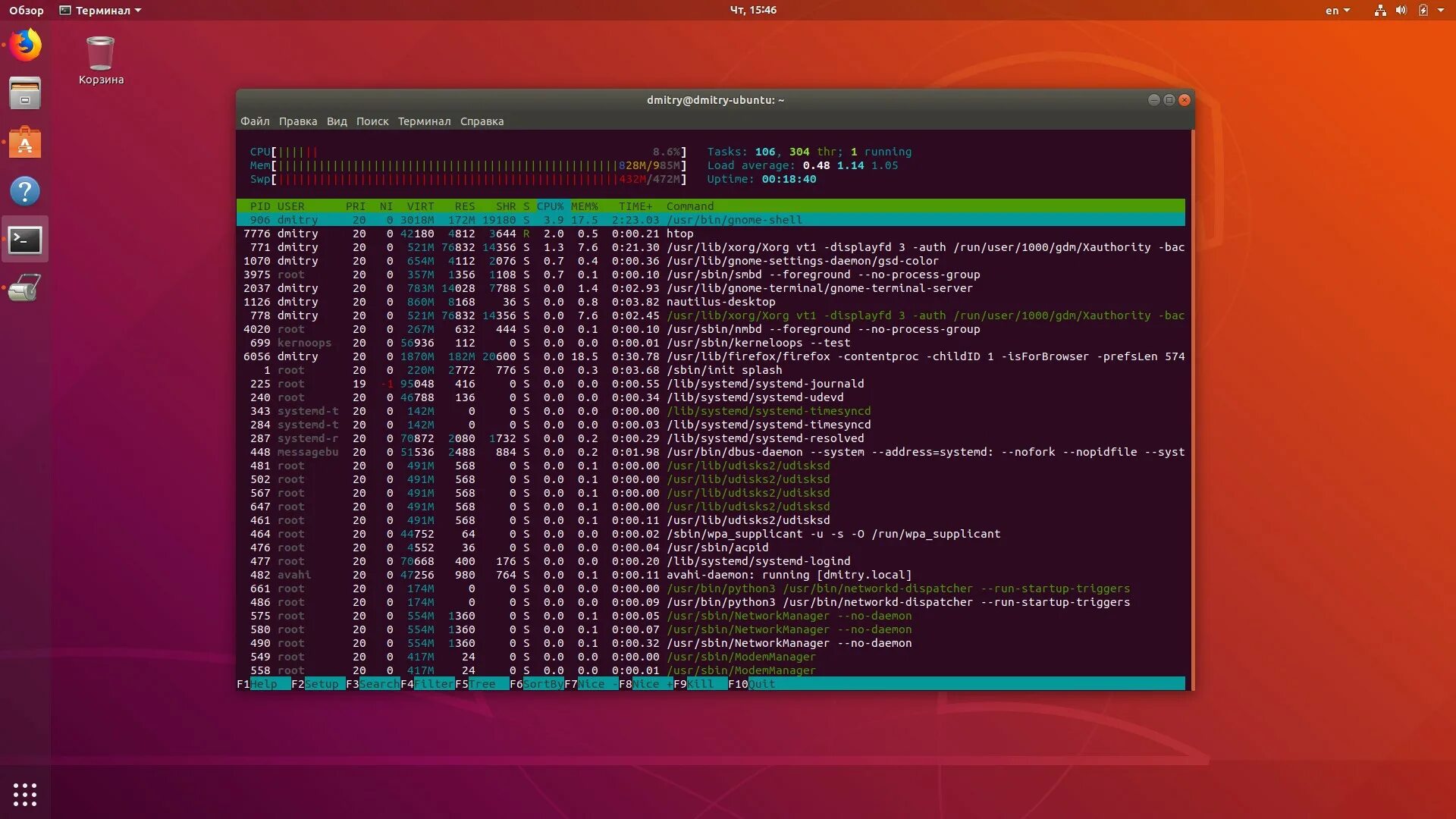Image resolution: width=1456 pixels, height=819 pixels.
Task: Open the Справка menu
Action: pos(482,121)
